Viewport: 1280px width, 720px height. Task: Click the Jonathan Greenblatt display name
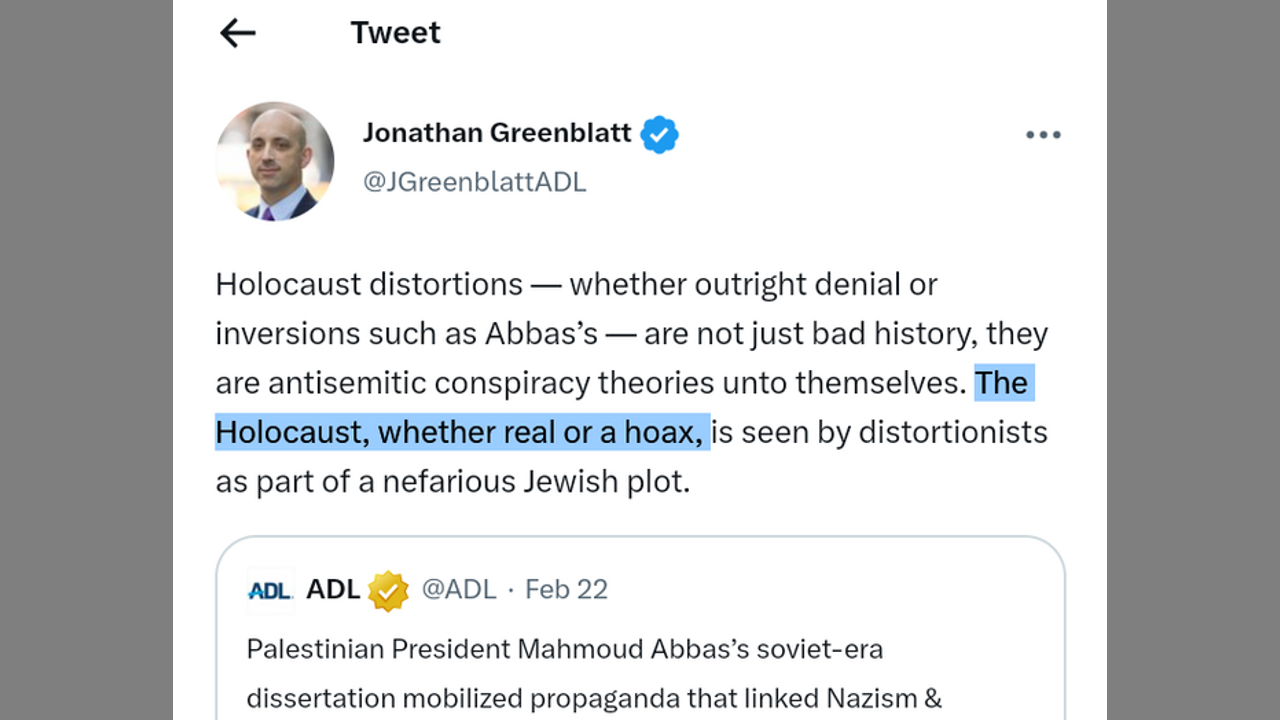tap(497, 133)
